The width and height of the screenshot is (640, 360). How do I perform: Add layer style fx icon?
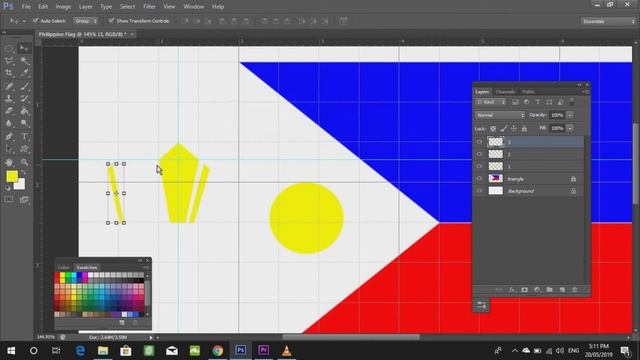click(x=511, y=290)
